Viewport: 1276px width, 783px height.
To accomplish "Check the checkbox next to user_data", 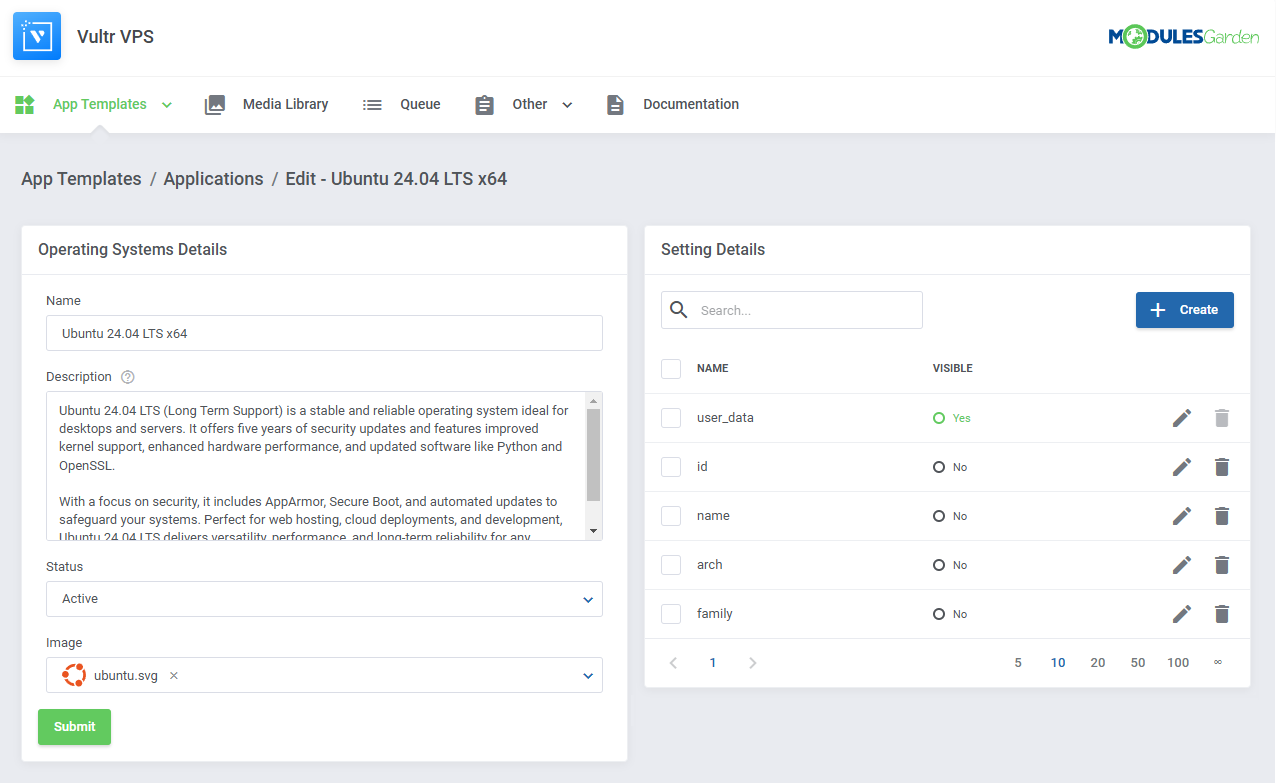I will tap(670, 417).
